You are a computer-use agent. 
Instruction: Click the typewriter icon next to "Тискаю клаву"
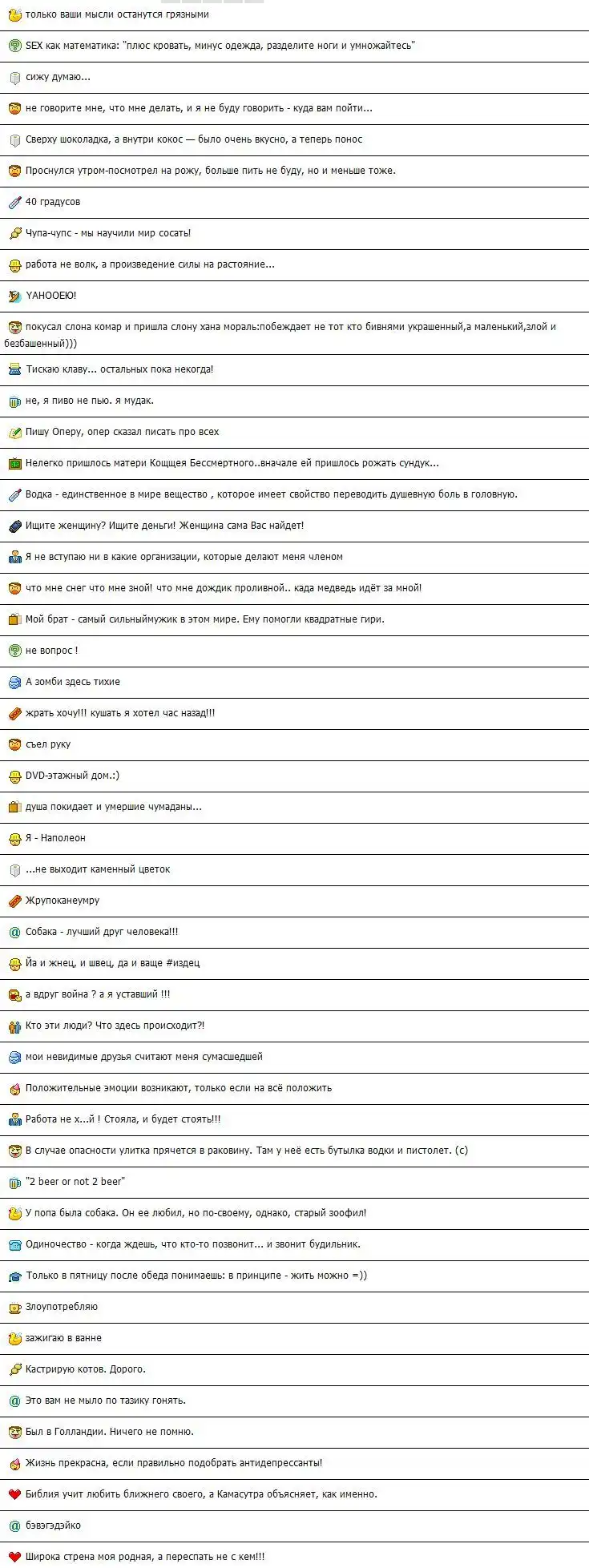14,369
